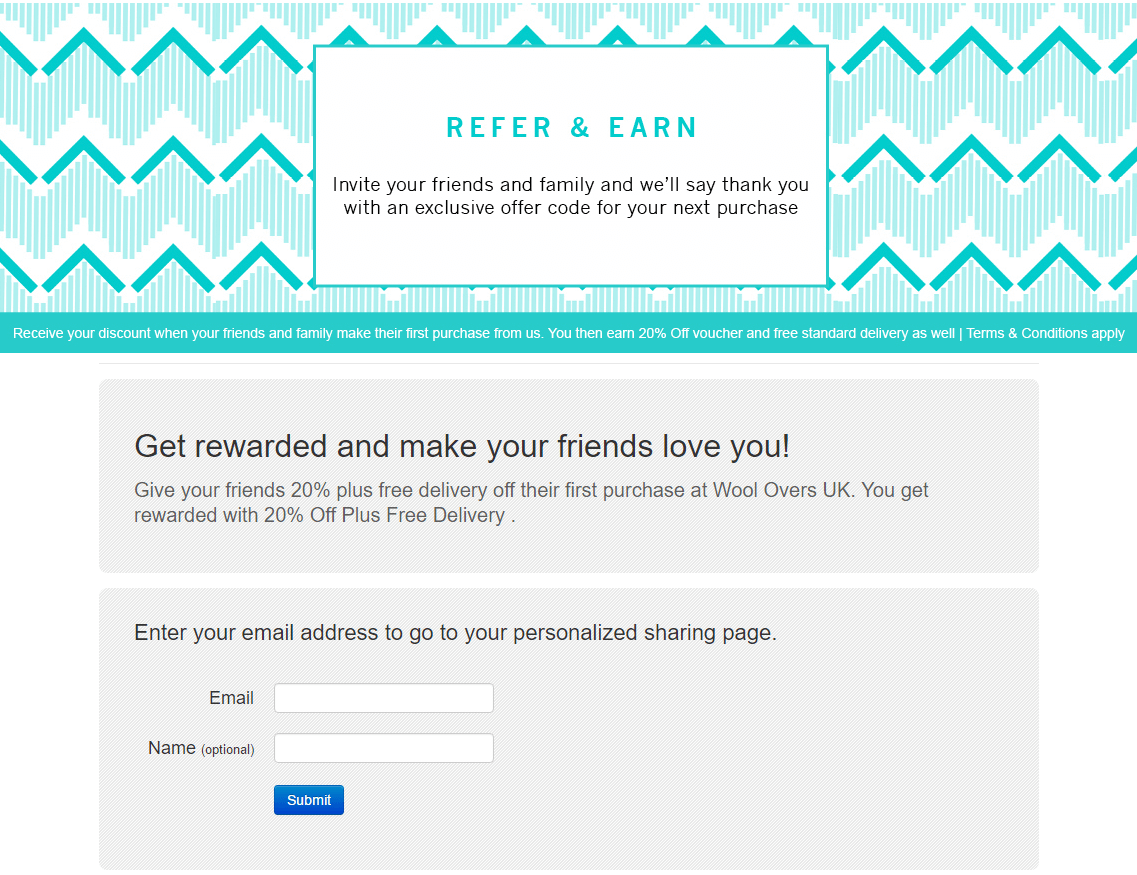Image resolution: width=1137 pixels, height=875 pixels.
Task: Click the 'Give your friends 20%' paragraph
Action: pyautogui.click(x=531, y=502)
